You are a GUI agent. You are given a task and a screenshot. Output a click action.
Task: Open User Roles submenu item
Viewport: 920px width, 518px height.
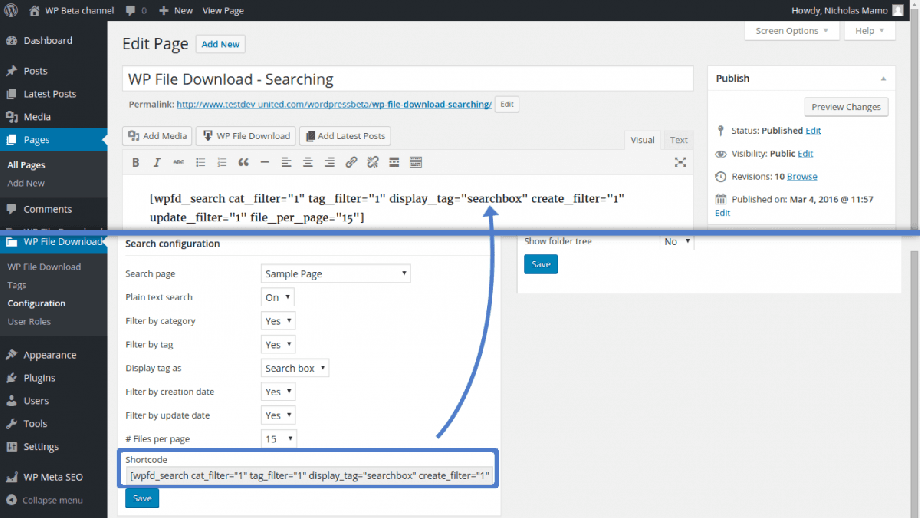(x=29, y=321)
